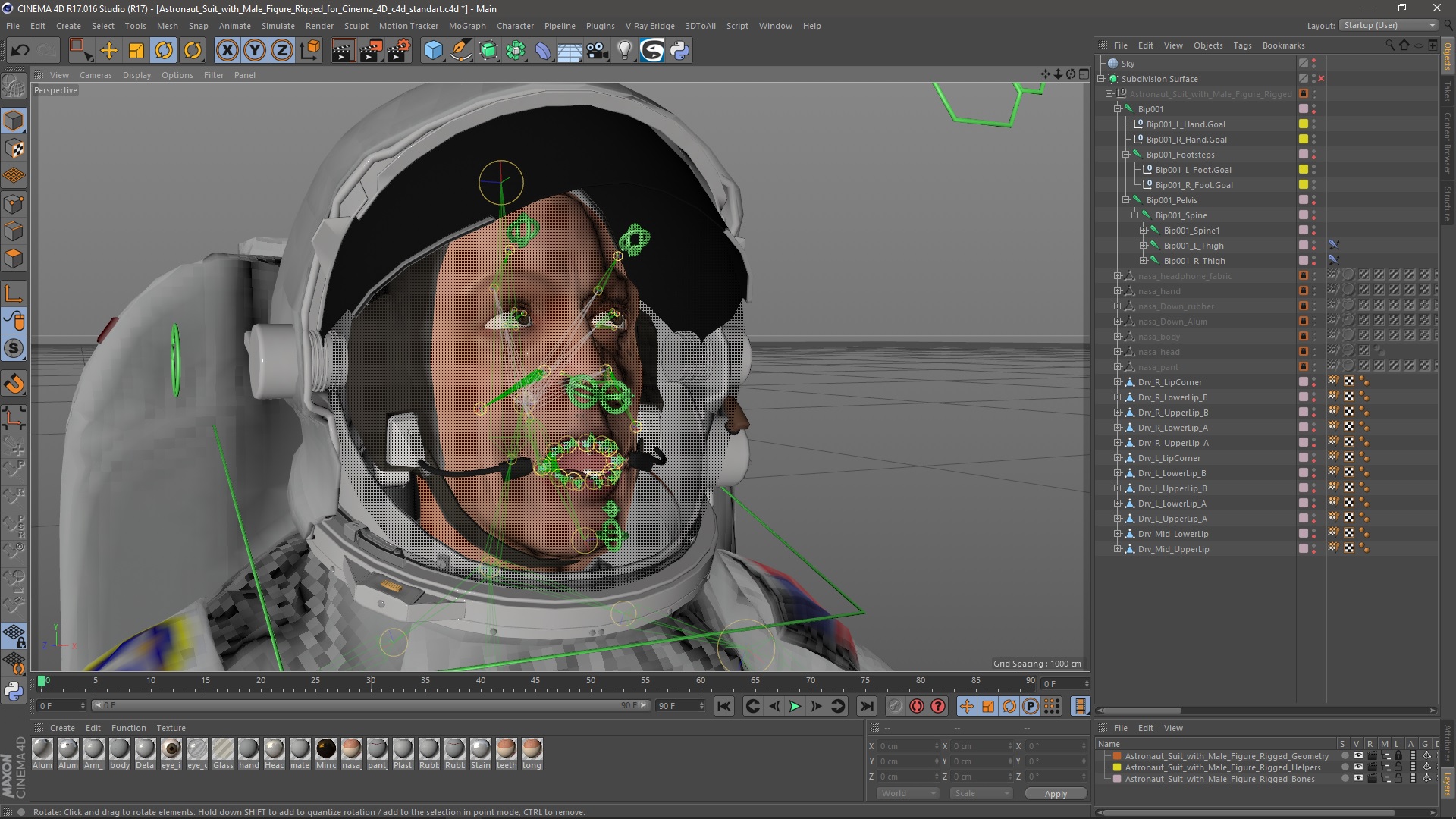Expand Drv_Mid_UpperLip node
The height and width of the screenshot is (819, 1456).
[1118, 549]
